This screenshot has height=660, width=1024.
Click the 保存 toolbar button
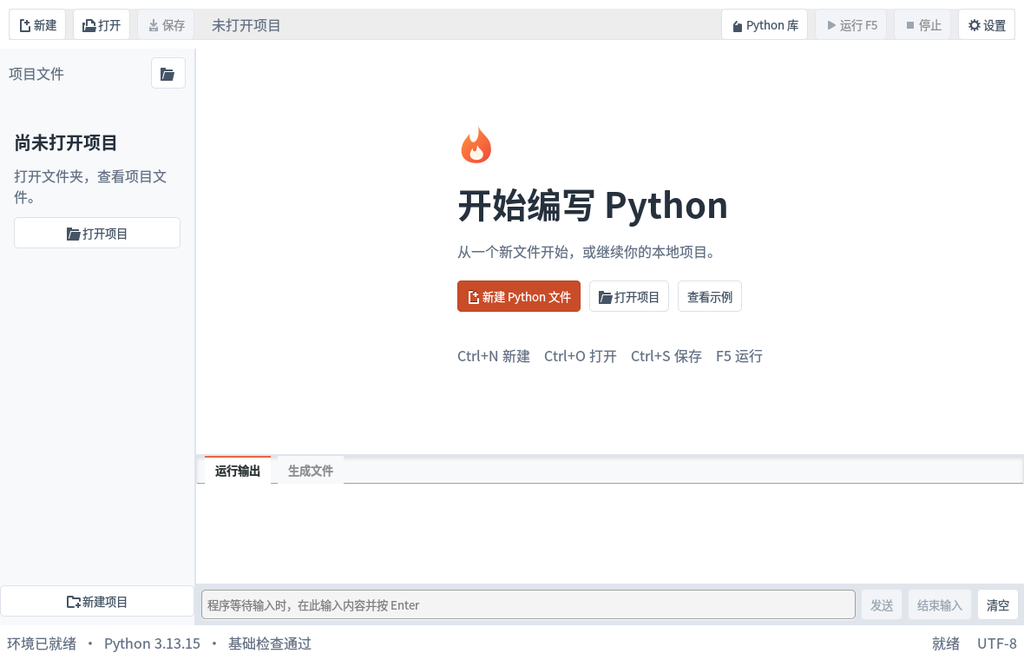click(166, 25)
